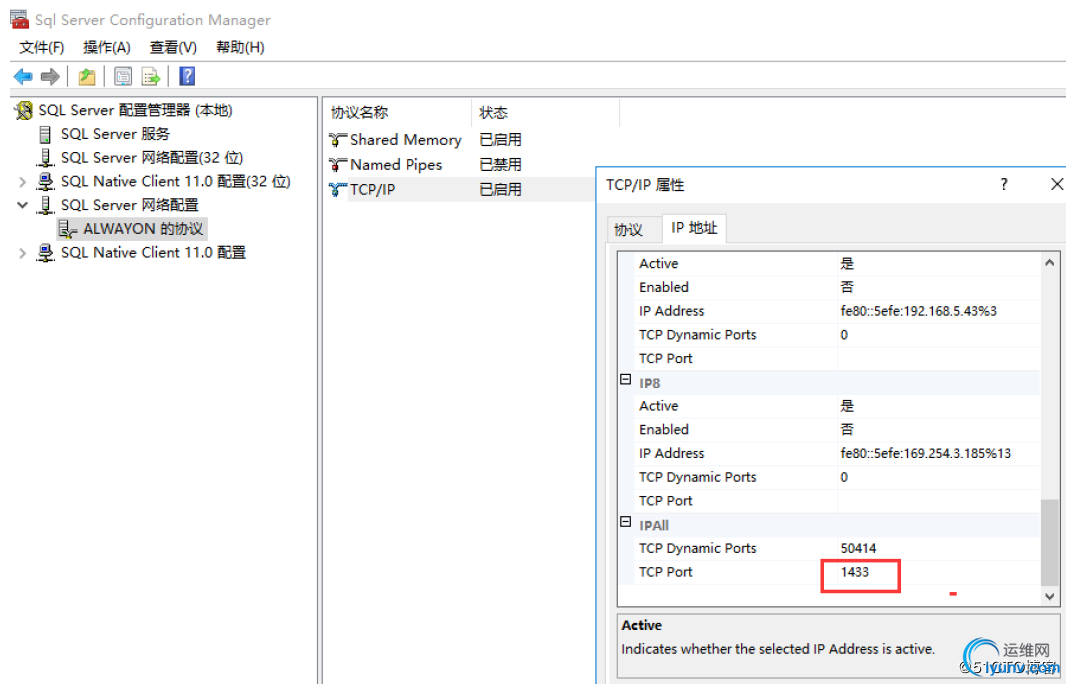Click the ALWAYON 的协议 icon
This screenshot has height=684, width=1066.
coord(67,229)
